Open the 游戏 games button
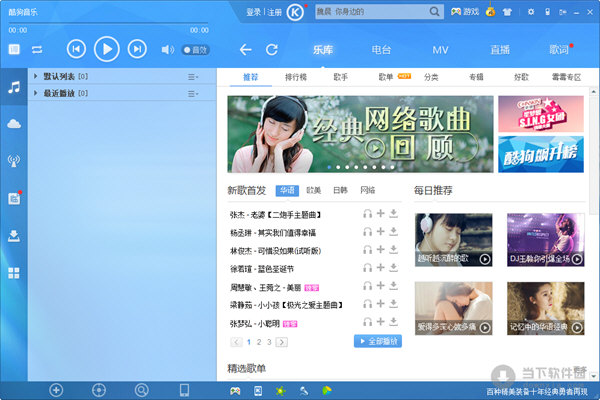Viewport: 600px width, 400px height. tap(465, 12)
